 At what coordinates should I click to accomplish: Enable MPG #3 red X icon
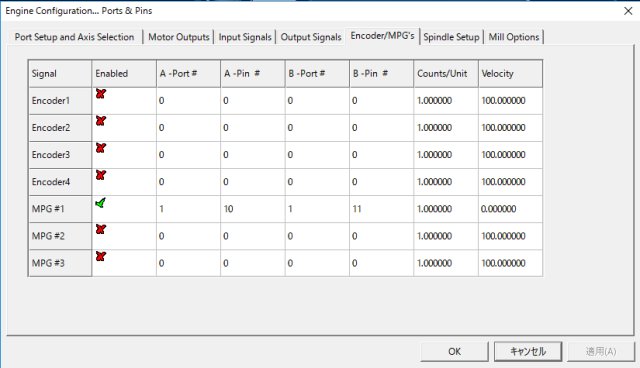point(101,256)
